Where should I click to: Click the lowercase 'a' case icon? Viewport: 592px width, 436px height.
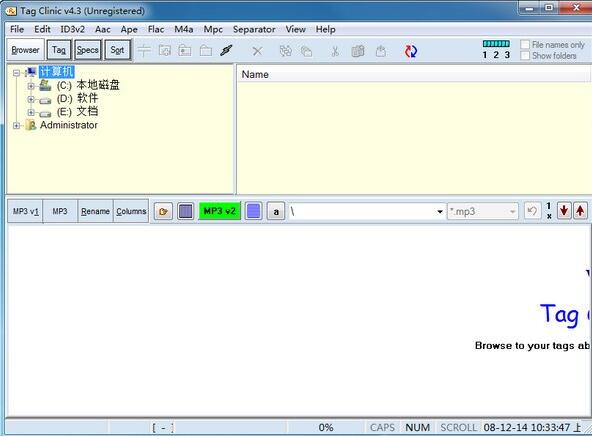pyautogui.click(x=276, y=211)
